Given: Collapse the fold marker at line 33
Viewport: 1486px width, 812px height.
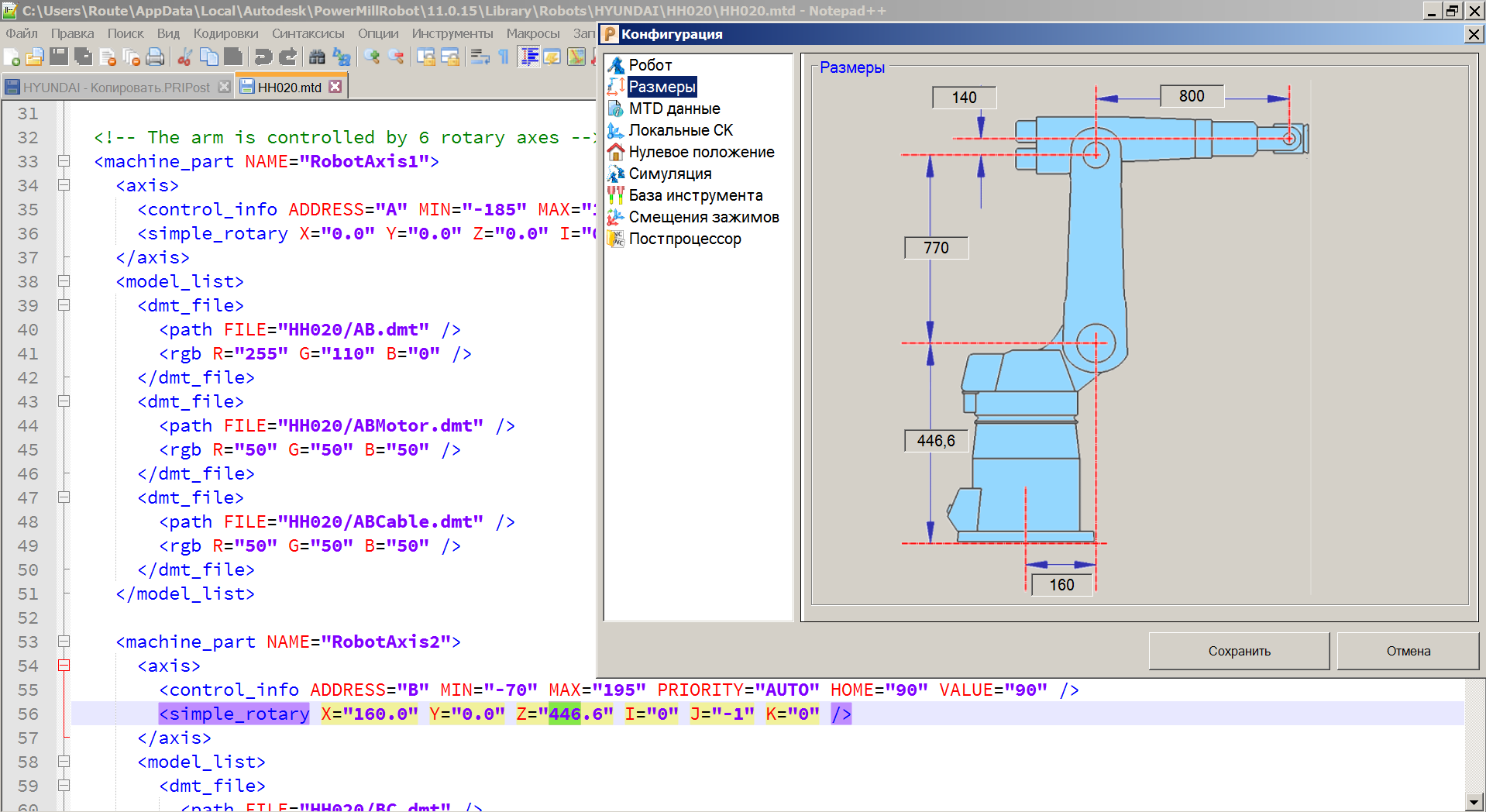Looking at the screenshot, I should 64,161.
